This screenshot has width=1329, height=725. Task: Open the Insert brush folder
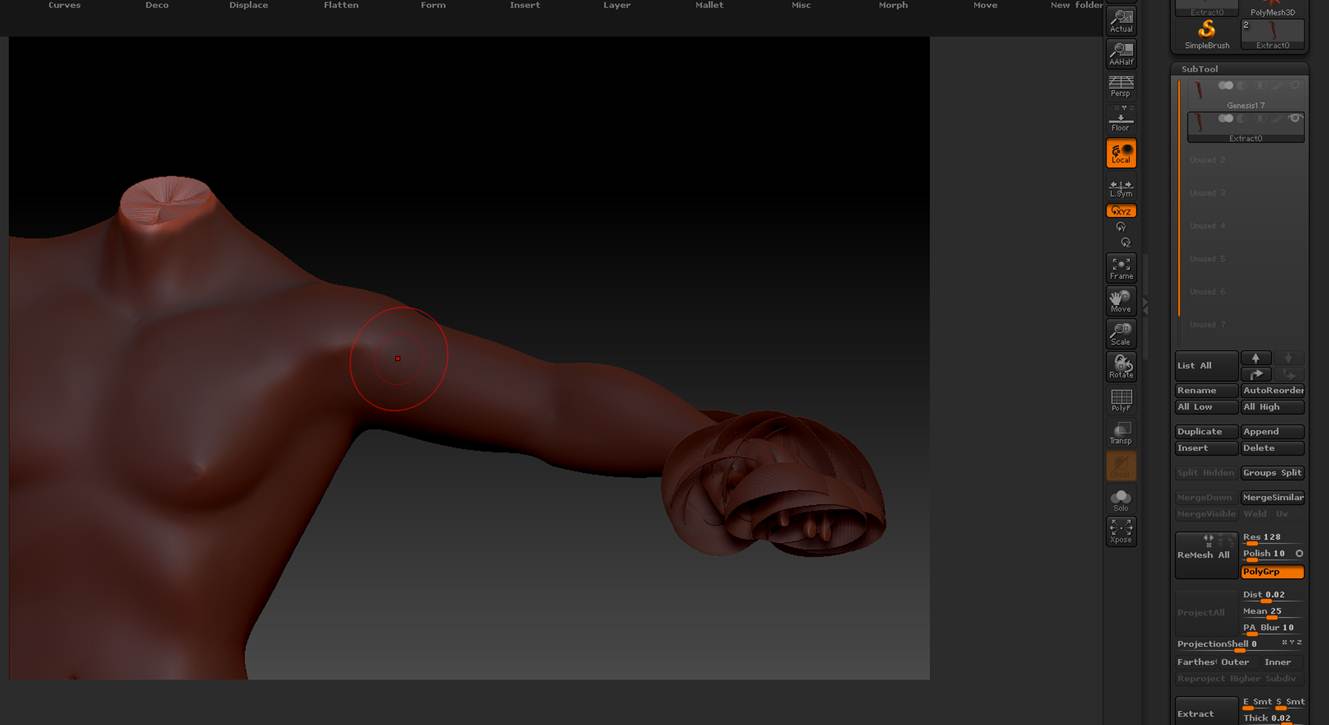[525, 6]
